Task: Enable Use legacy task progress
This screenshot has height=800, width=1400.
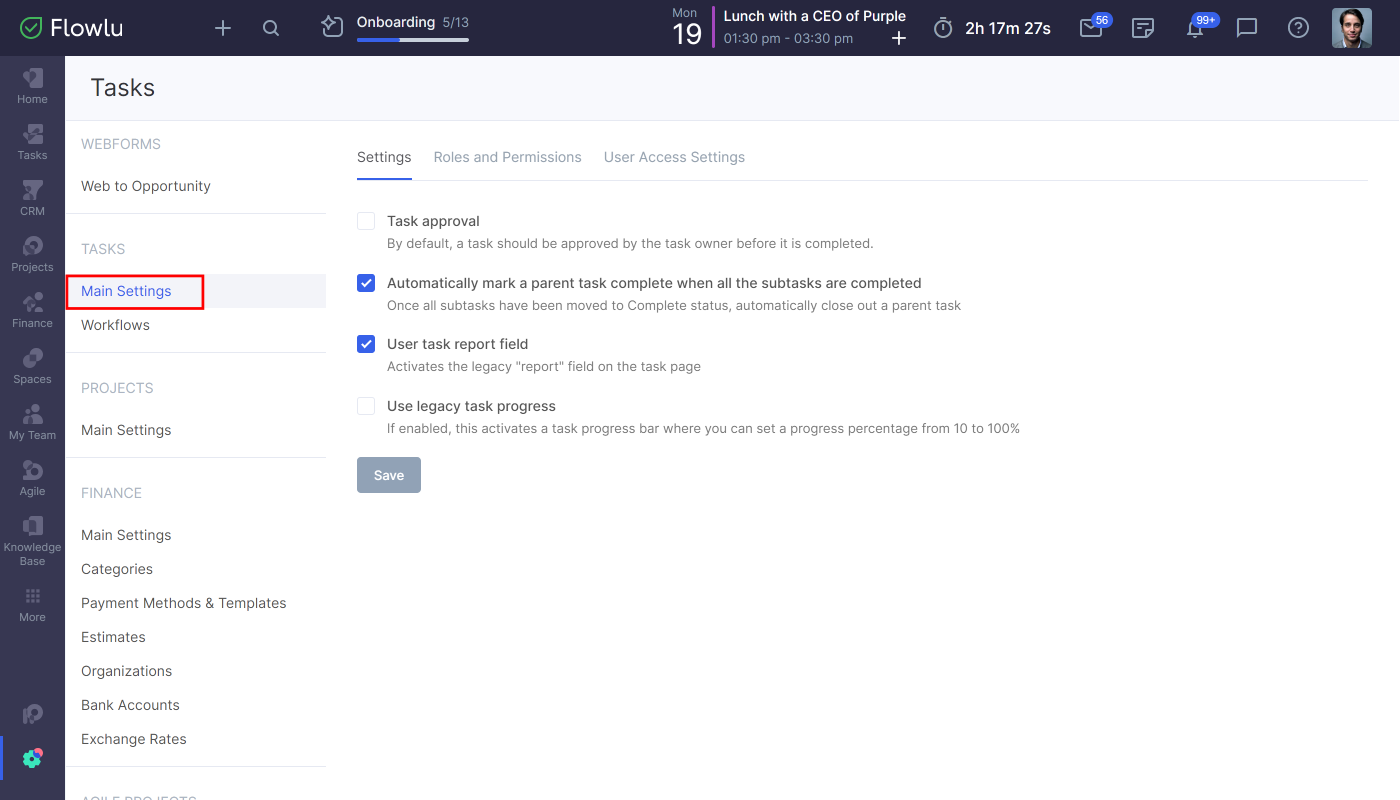Action: (x=366, y=406)
